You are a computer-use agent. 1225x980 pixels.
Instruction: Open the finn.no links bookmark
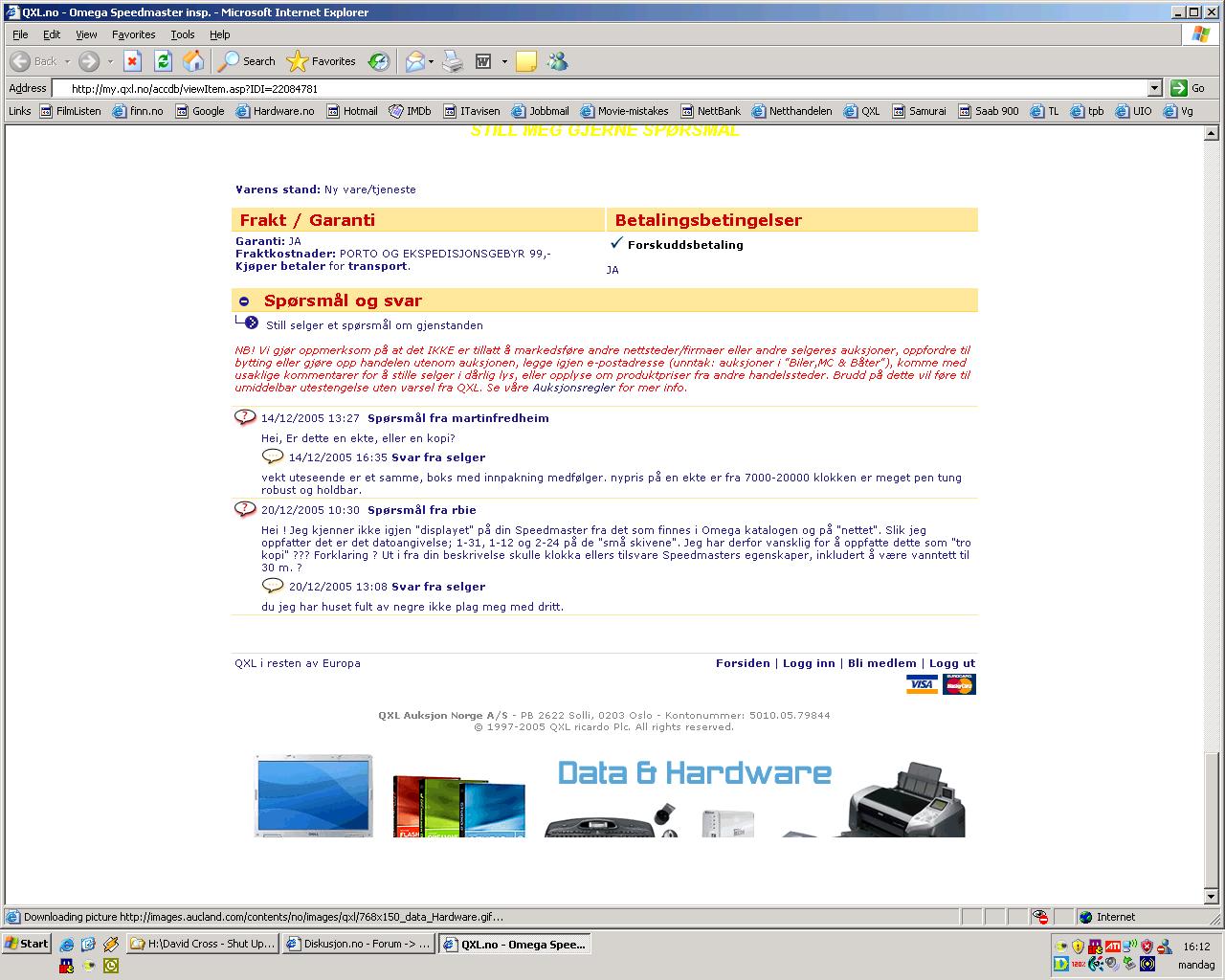tap(138, 111)
